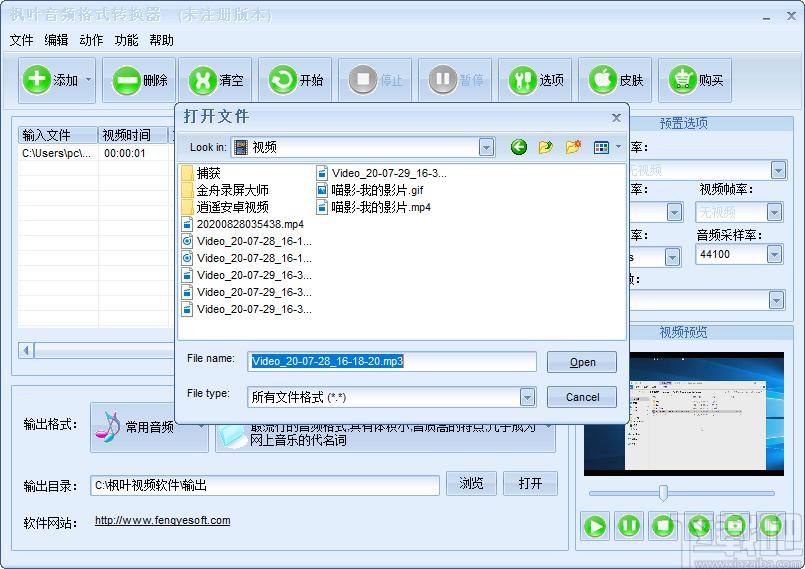The height and width of the screenshot is (569, 805).
Task: Expand the 视频帧率 dropdown
Action: 774,212
